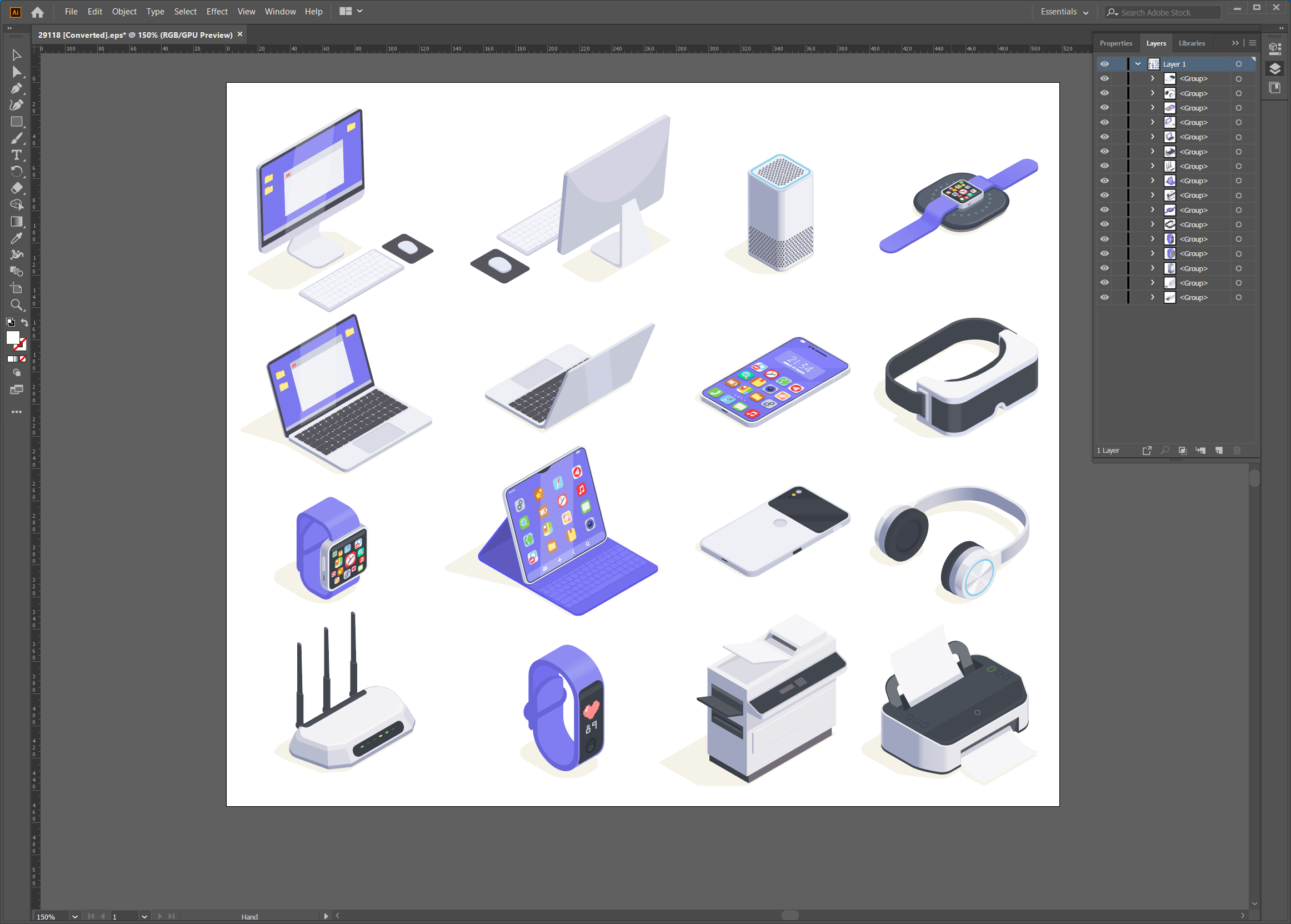The width and height of the screenshot is (1291, 924).
Task: Switch to the Libraries tab
Action: point(1192,43)
